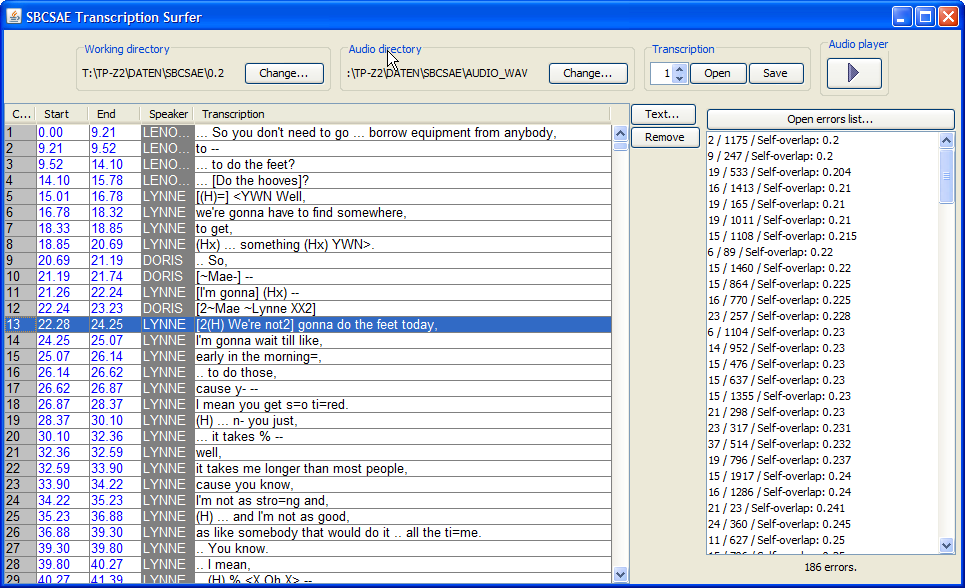Change the audio directory
This screenshot has height=588, width=965.
click(588, 73)
